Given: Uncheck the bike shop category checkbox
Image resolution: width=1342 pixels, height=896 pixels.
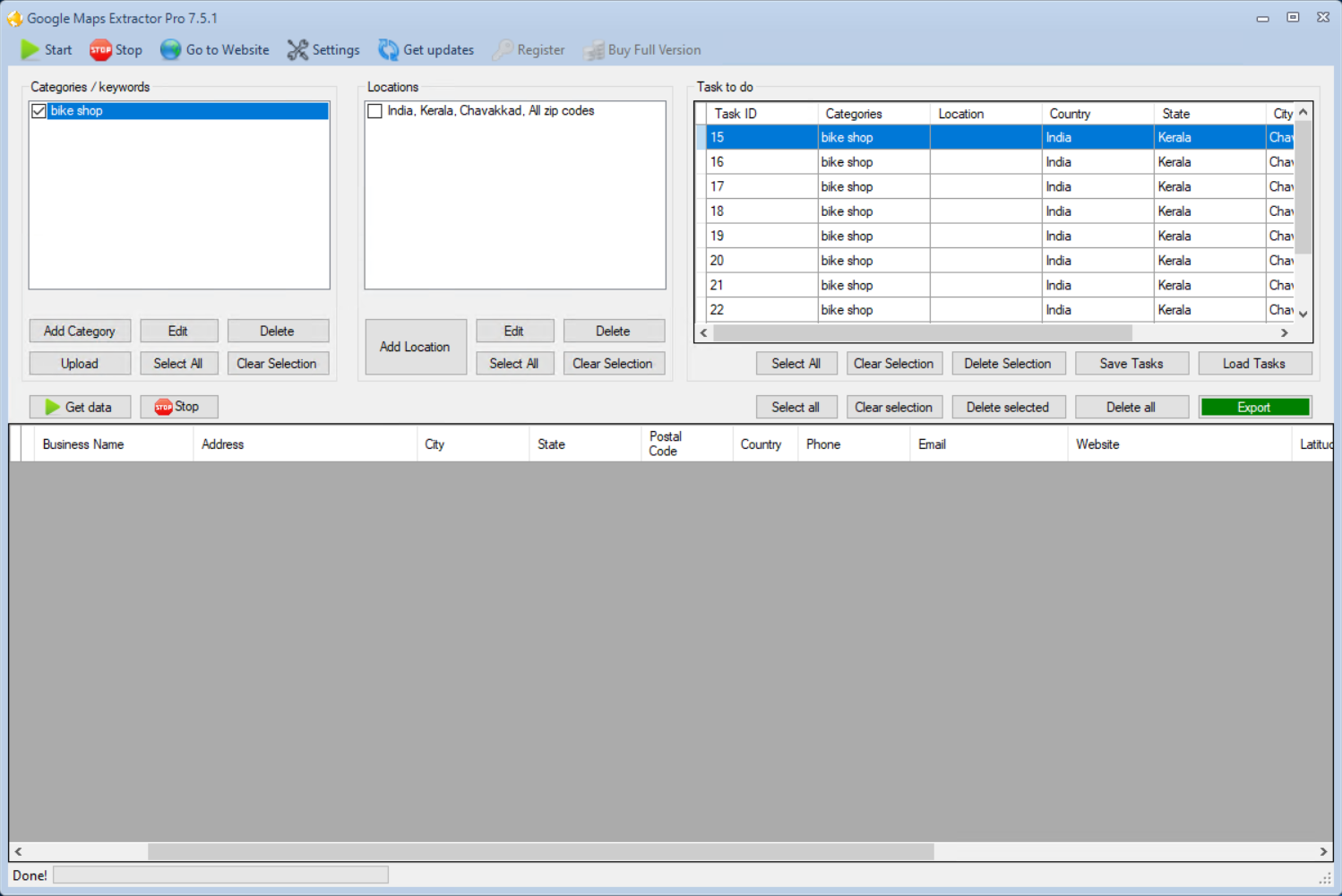Looking at the screenshot, I should pos(39,111).
